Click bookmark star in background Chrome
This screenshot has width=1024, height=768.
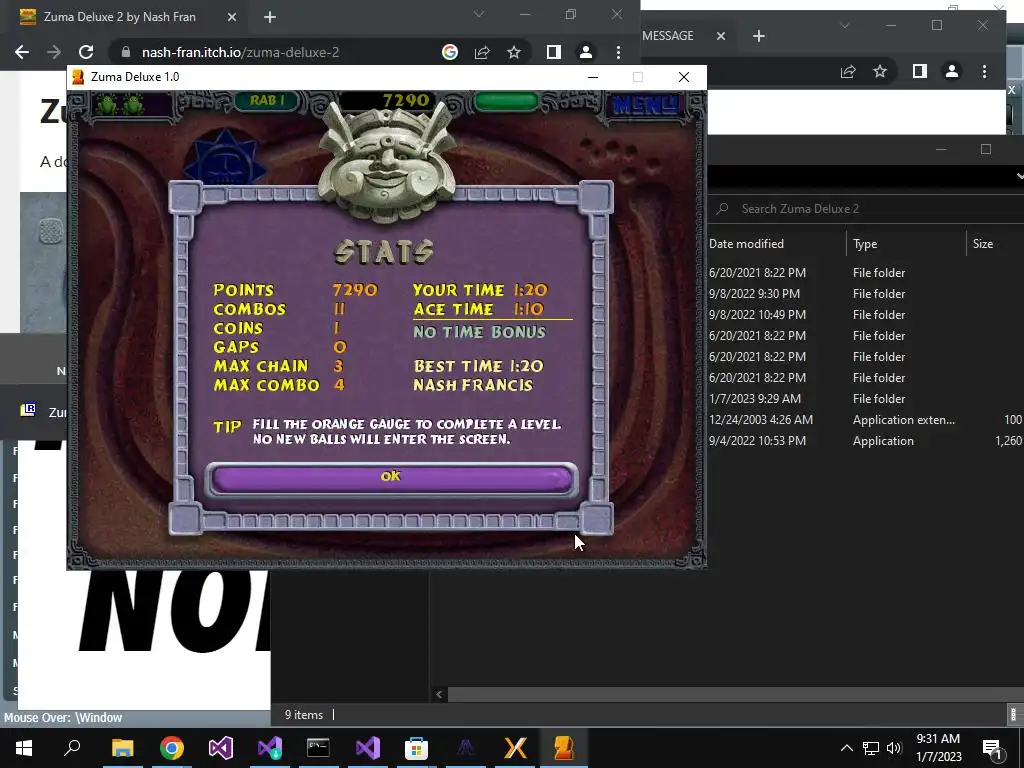coord(880,71)
